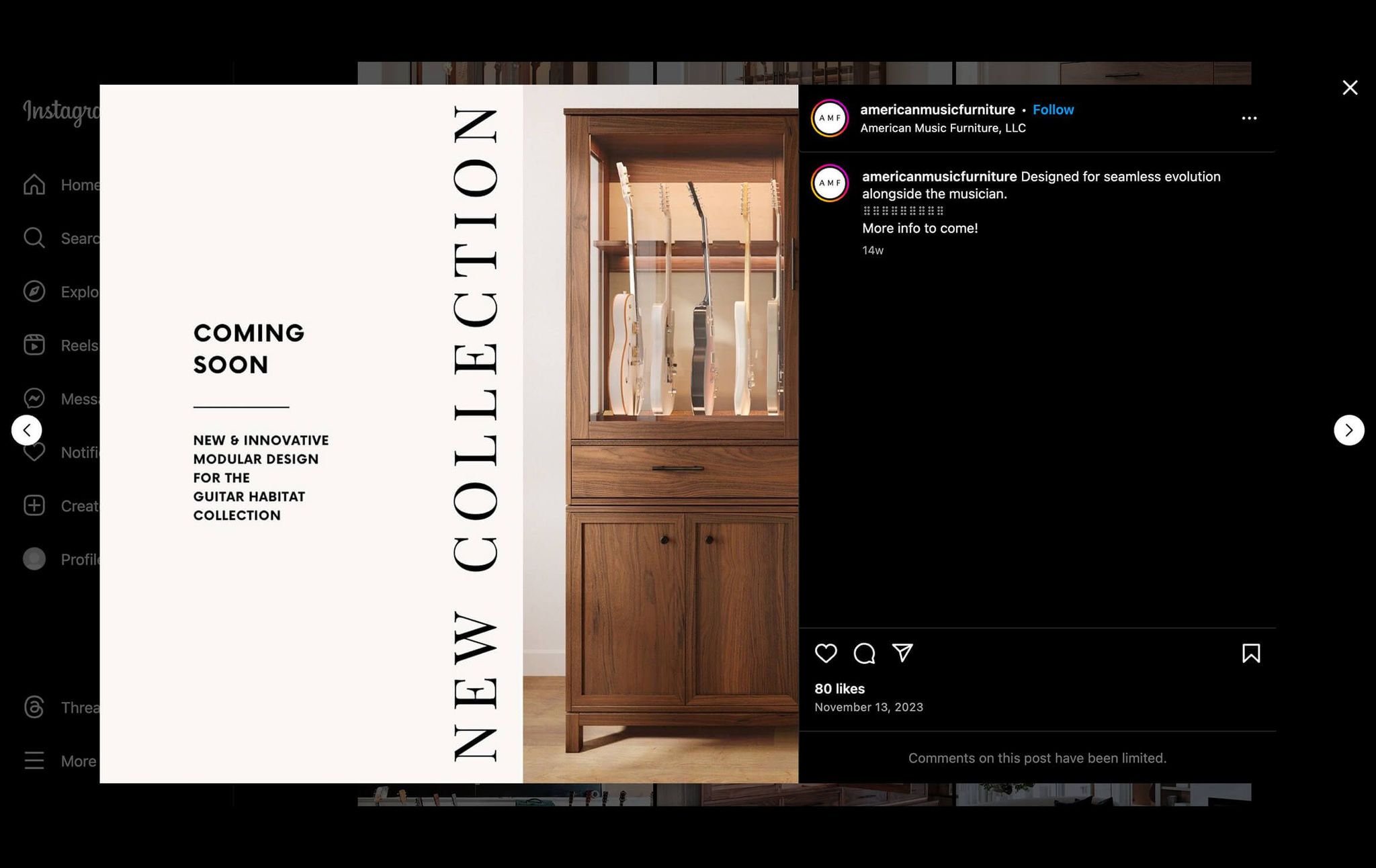
Task: Share the post via the paper plane icon
Action: click(902, 653)
